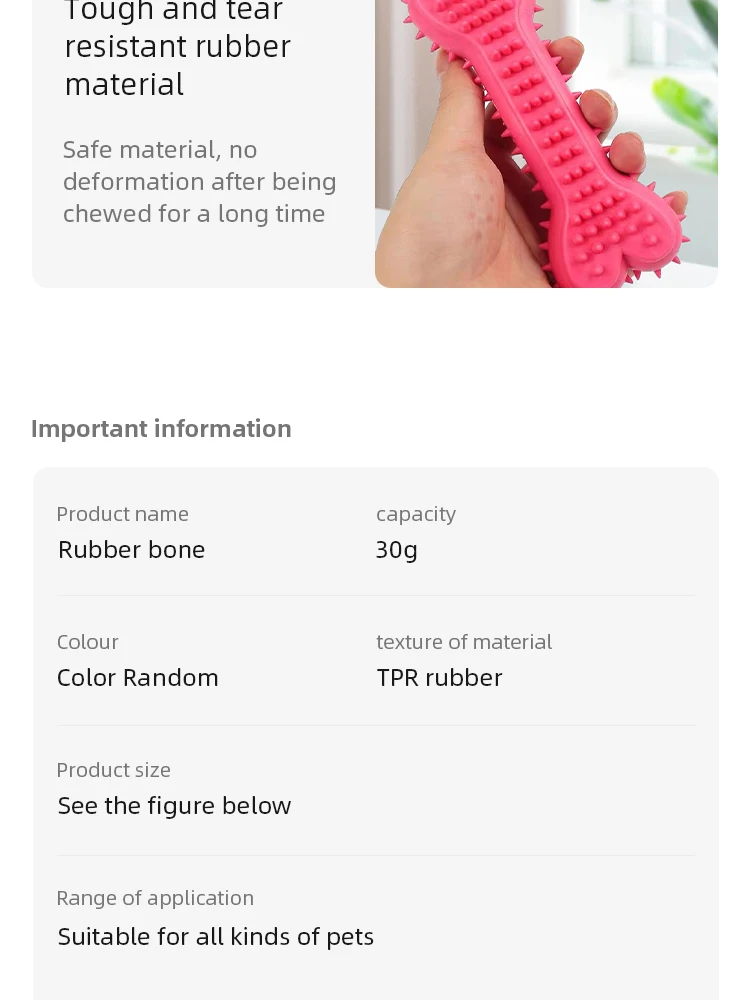Click the 'Colour' field label

87,642
